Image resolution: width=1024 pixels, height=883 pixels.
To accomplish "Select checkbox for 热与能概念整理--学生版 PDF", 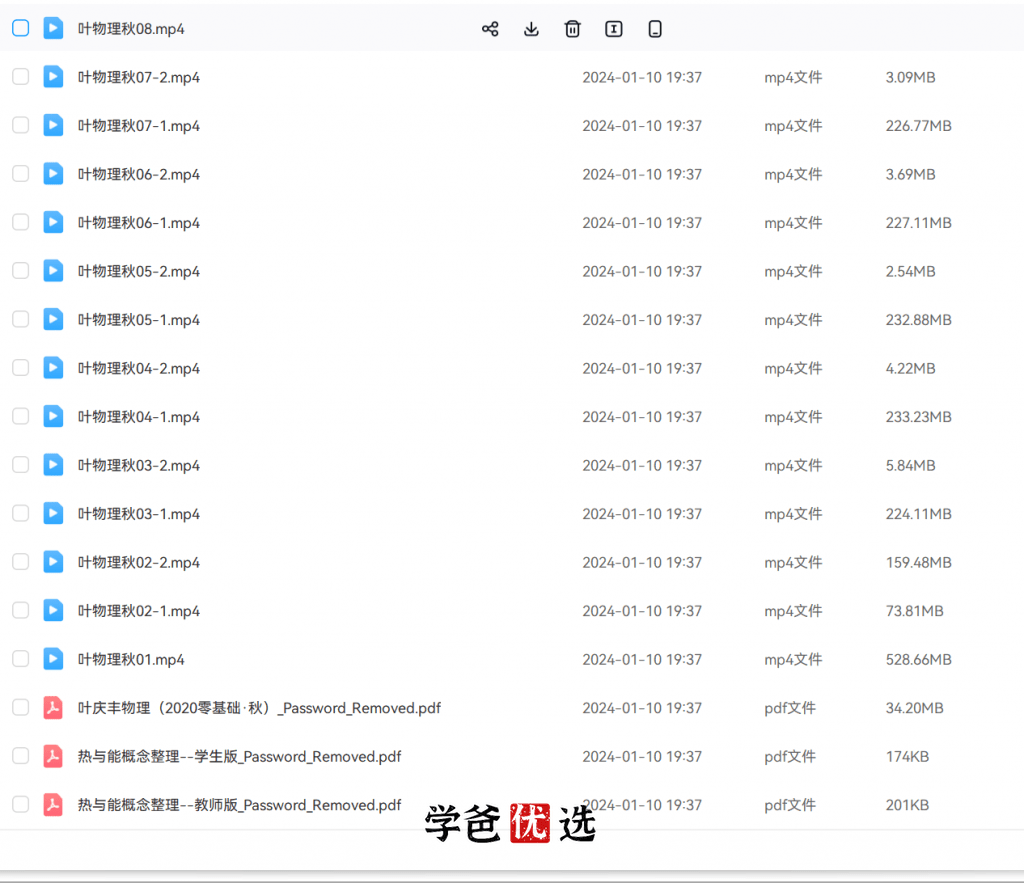I will point(21,756).
